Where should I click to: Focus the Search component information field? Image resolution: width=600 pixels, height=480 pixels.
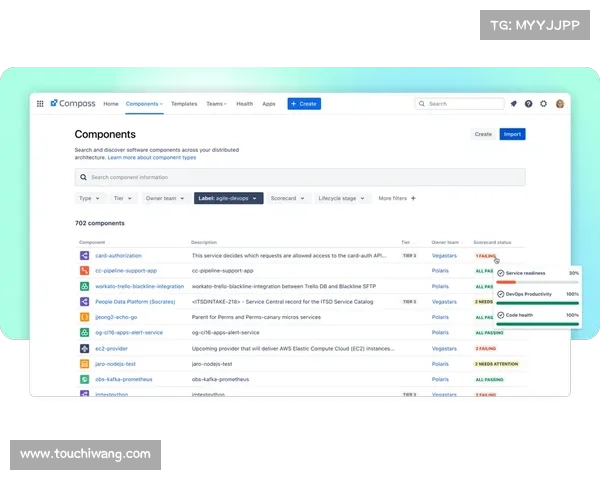tap(300, 177)
